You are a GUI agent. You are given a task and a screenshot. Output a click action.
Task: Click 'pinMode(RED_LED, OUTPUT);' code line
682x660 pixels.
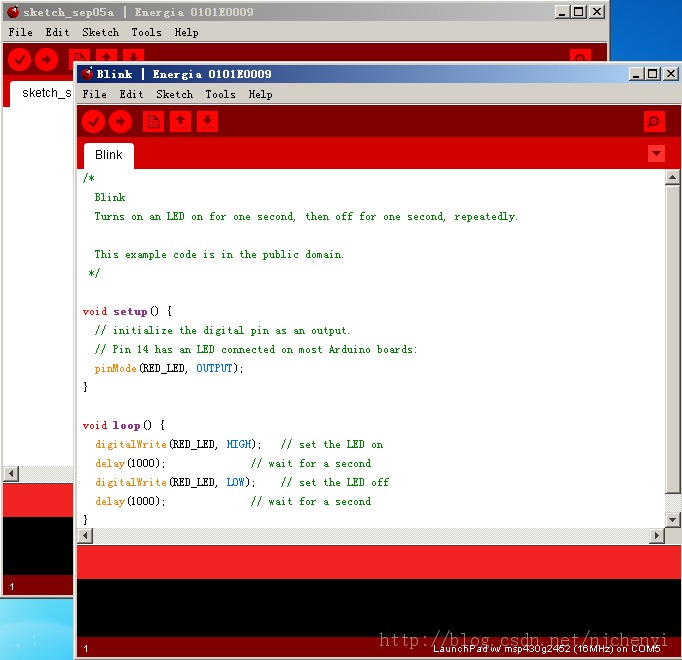coord(169,368)
